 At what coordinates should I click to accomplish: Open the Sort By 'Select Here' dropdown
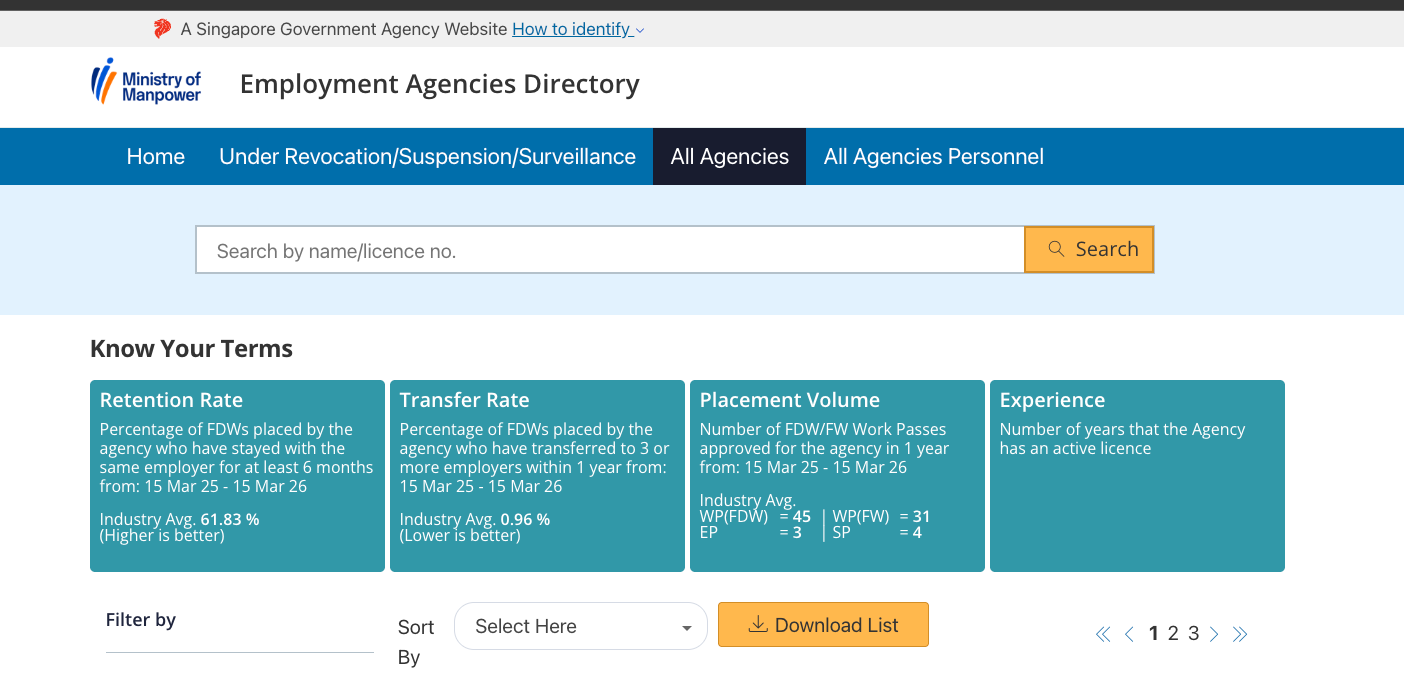tap(580, 627)
